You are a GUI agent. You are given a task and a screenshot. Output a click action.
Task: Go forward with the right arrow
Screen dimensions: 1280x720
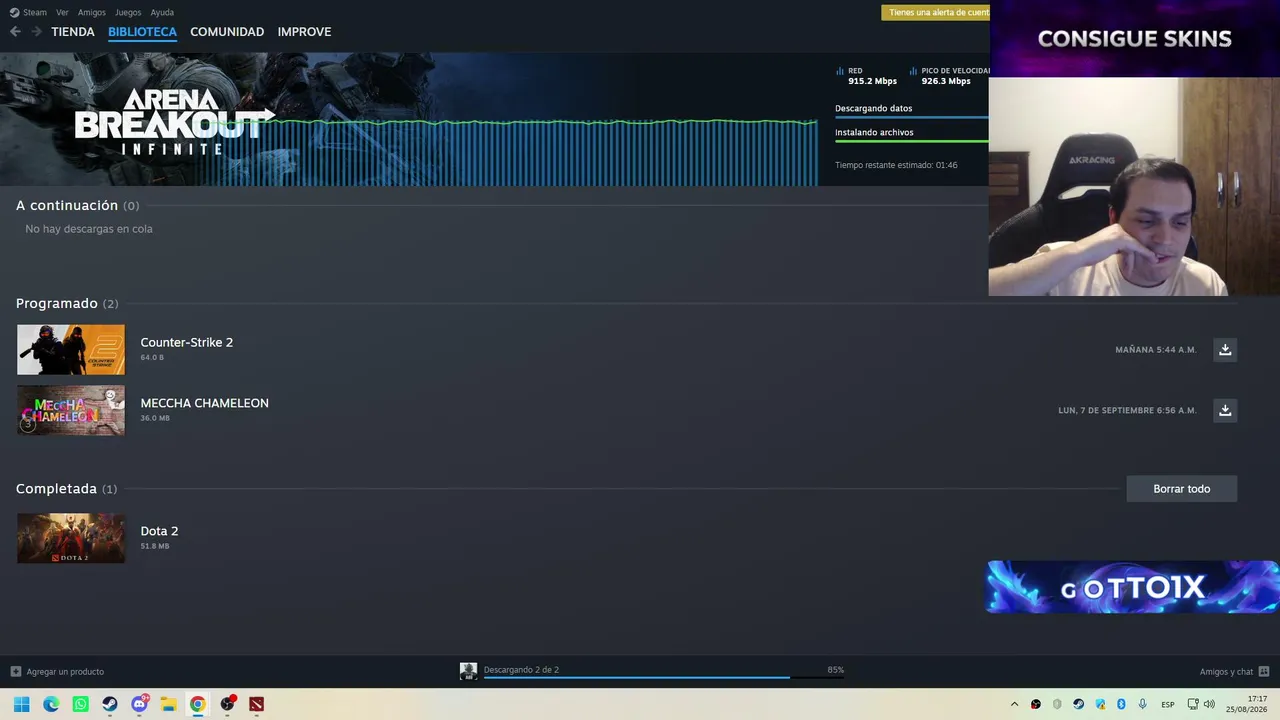pyautogui.click(x=36, y=32)
